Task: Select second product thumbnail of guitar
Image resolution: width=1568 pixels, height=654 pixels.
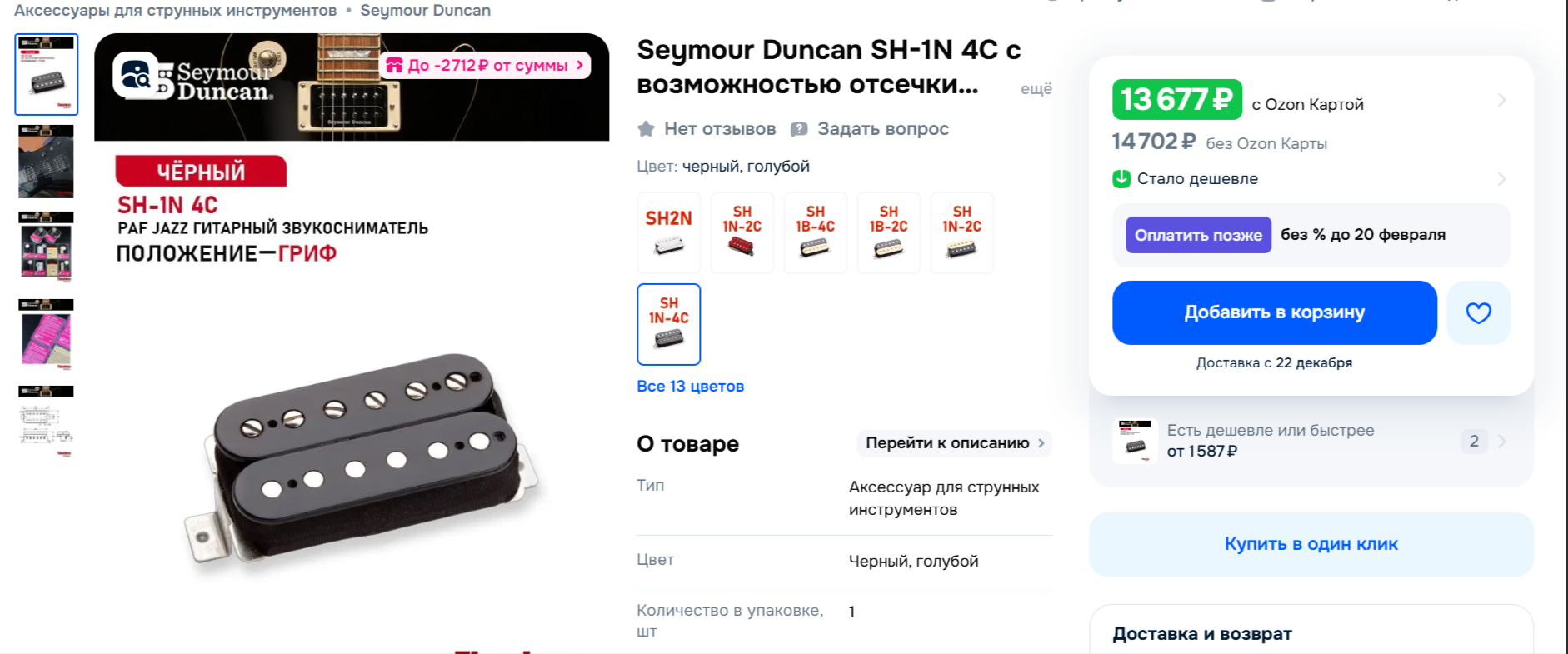Action: [x=47, y=161]
